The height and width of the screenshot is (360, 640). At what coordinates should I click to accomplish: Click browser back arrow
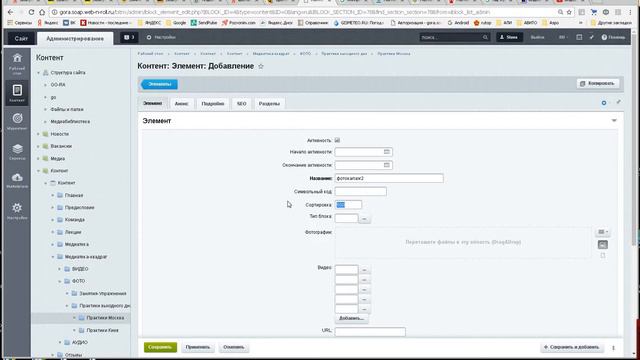tap(11, 12)
